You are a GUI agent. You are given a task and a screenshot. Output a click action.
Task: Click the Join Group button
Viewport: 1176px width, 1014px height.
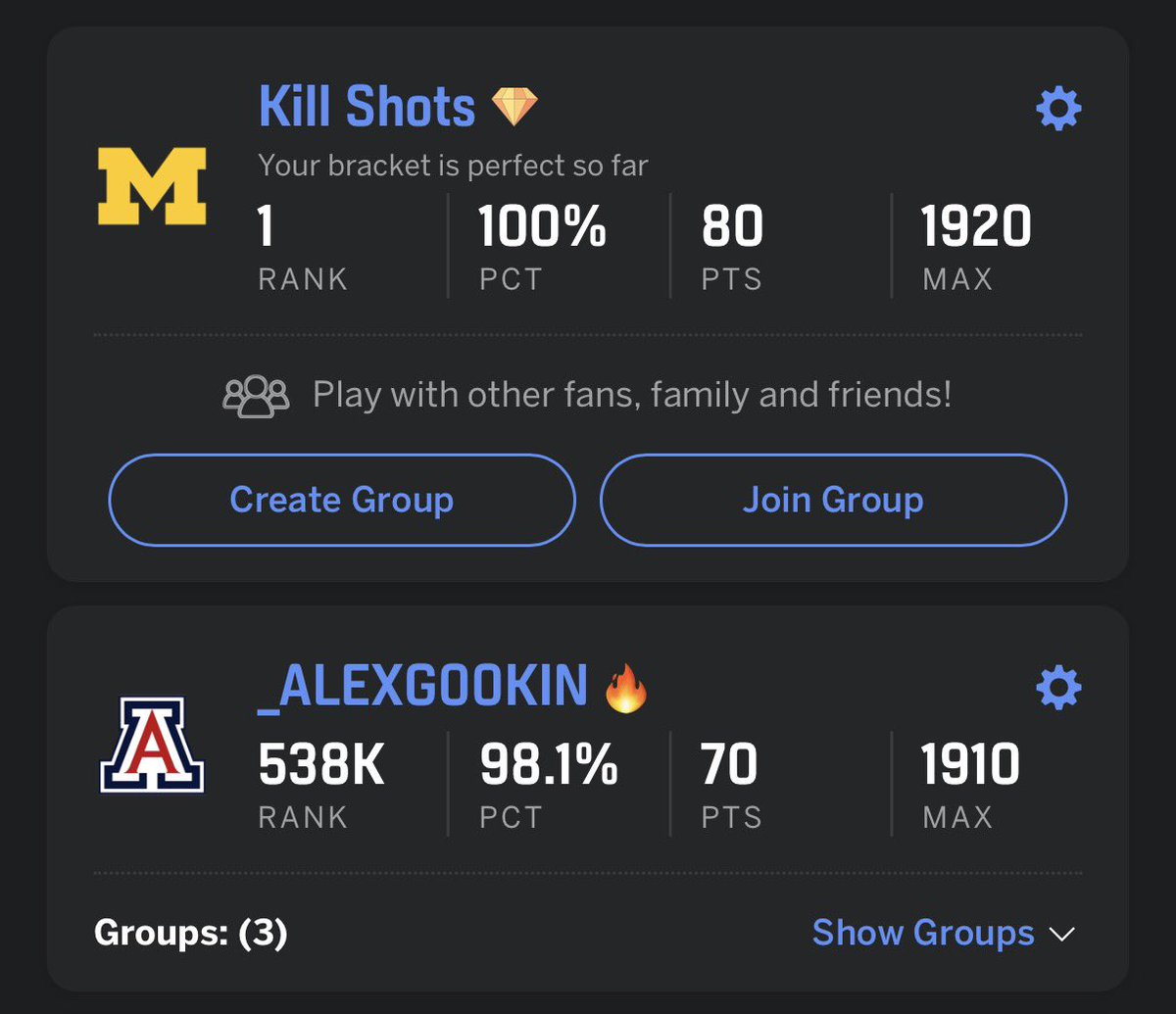point(833,500)
